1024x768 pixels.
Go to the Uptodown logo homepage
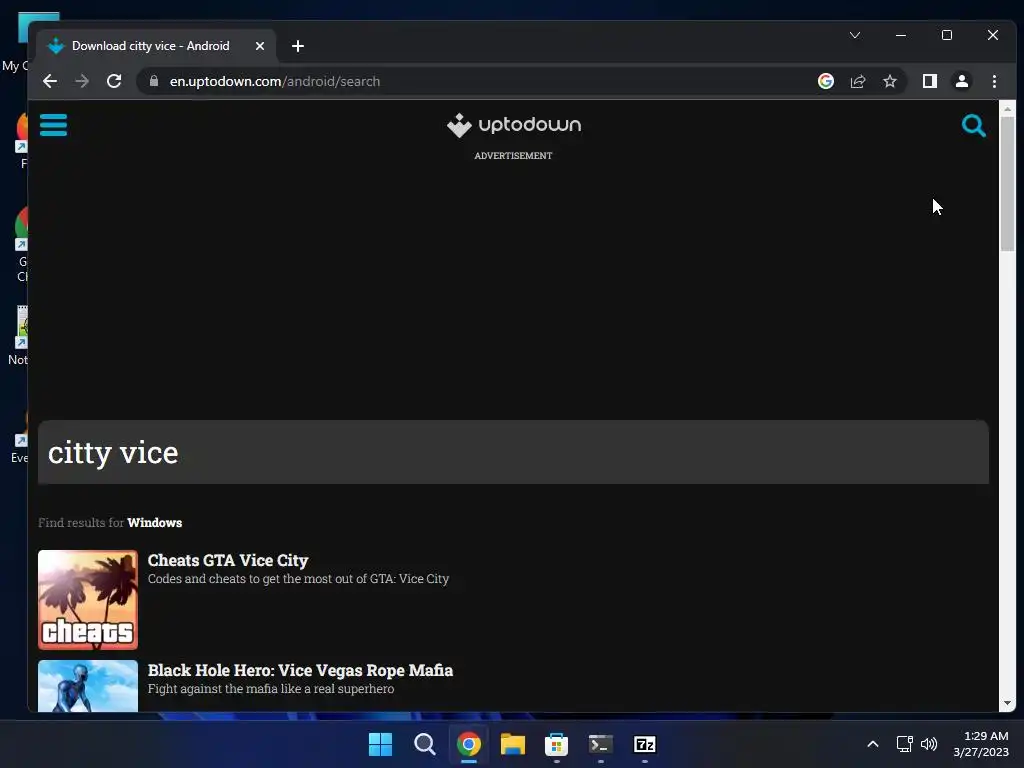point(513,125)
